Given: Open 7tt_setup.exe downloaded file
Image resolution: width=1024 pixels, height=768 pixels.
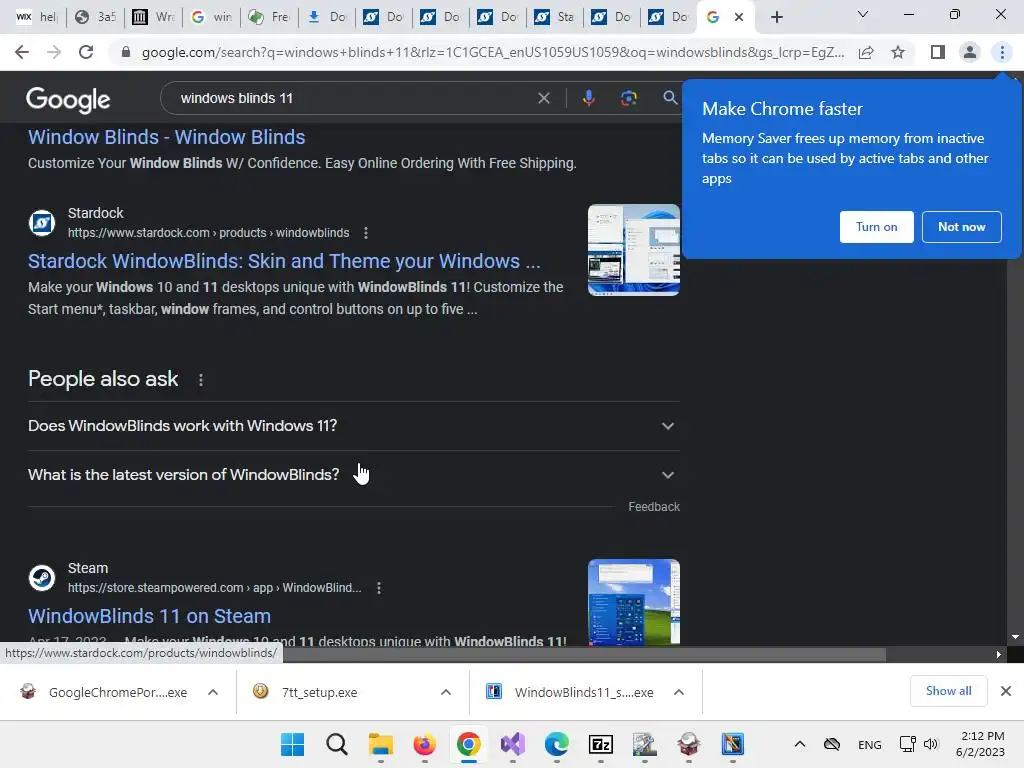Looking at the screenshot, I should [x=306, y=692].
